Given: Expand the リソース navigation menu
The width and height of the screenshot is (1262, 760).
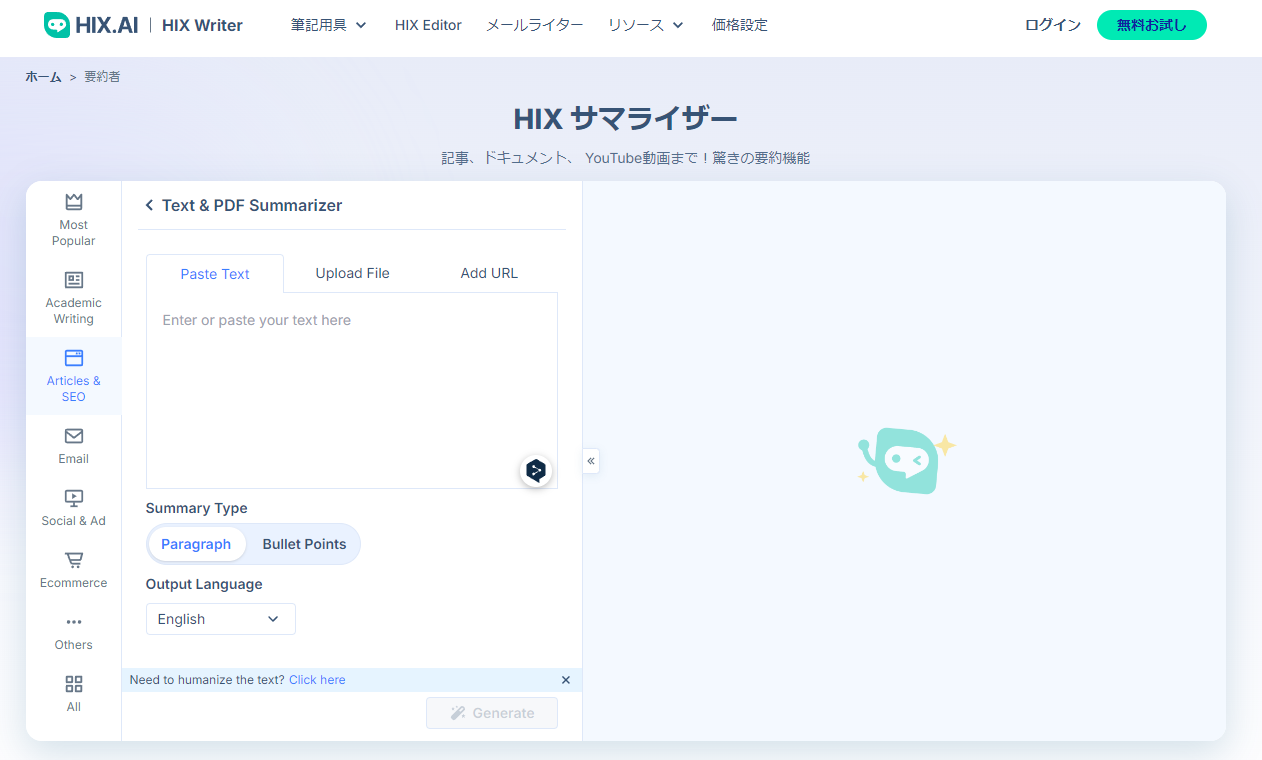Looking at the screenshot, I should pos(645,25).
